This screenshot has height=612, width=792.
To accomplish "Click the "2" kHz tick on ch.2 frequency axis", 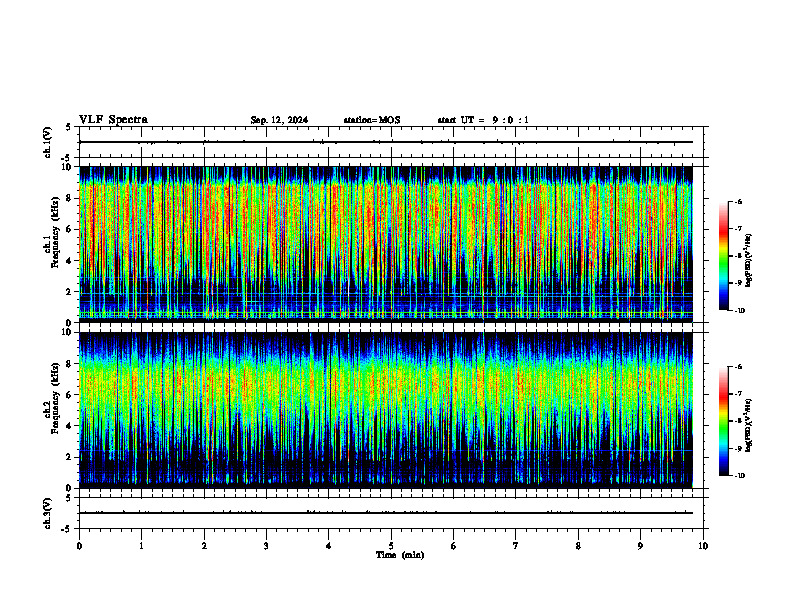I will [70, 457].
